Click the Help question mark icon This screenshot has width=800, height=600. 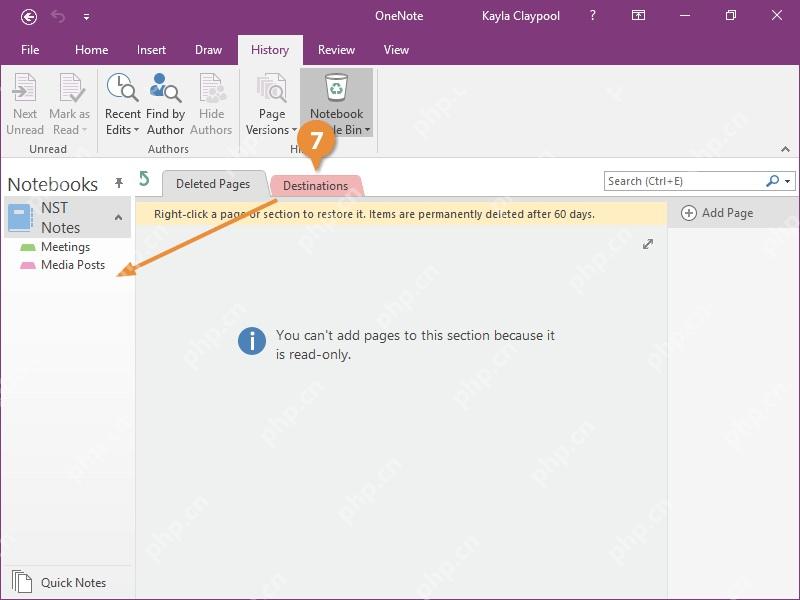point(592,16)
